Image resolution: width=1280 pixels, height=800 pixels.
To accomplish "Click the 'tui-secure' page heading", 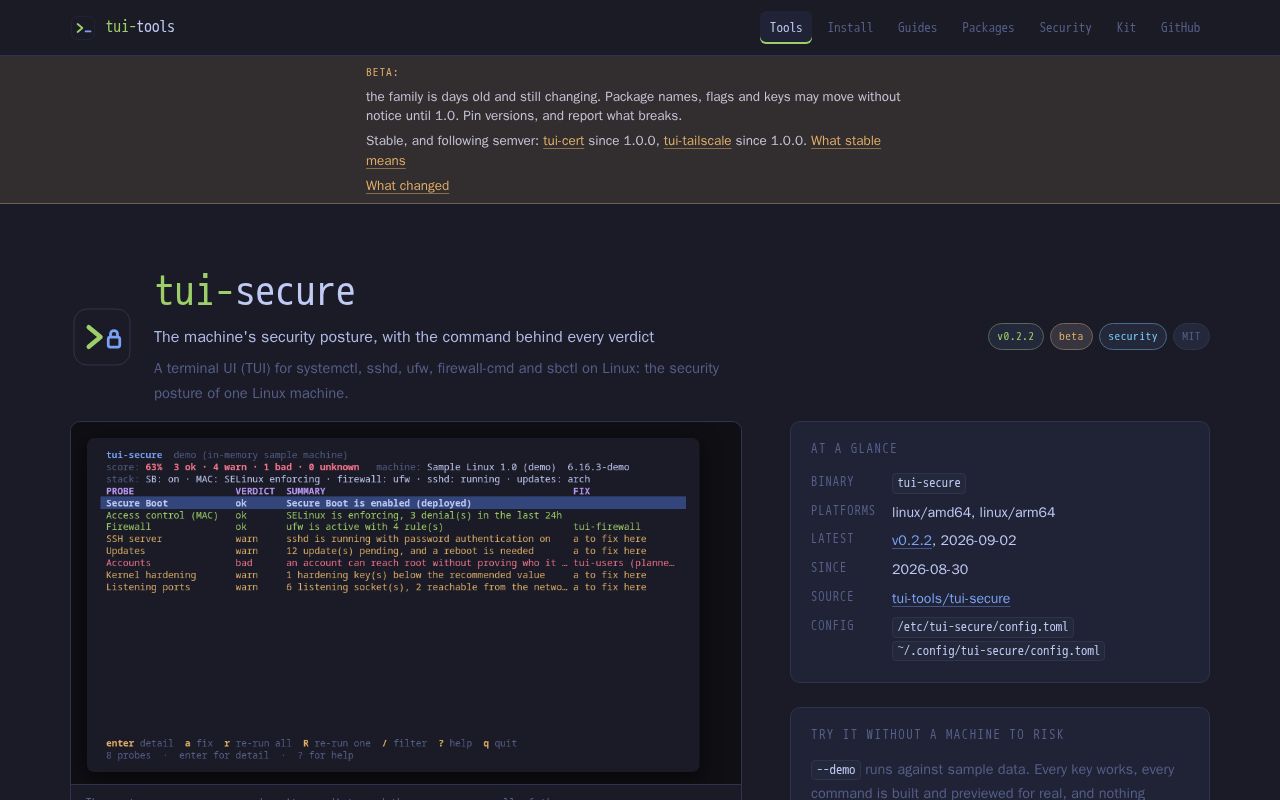I will click(x=255, y=291).
